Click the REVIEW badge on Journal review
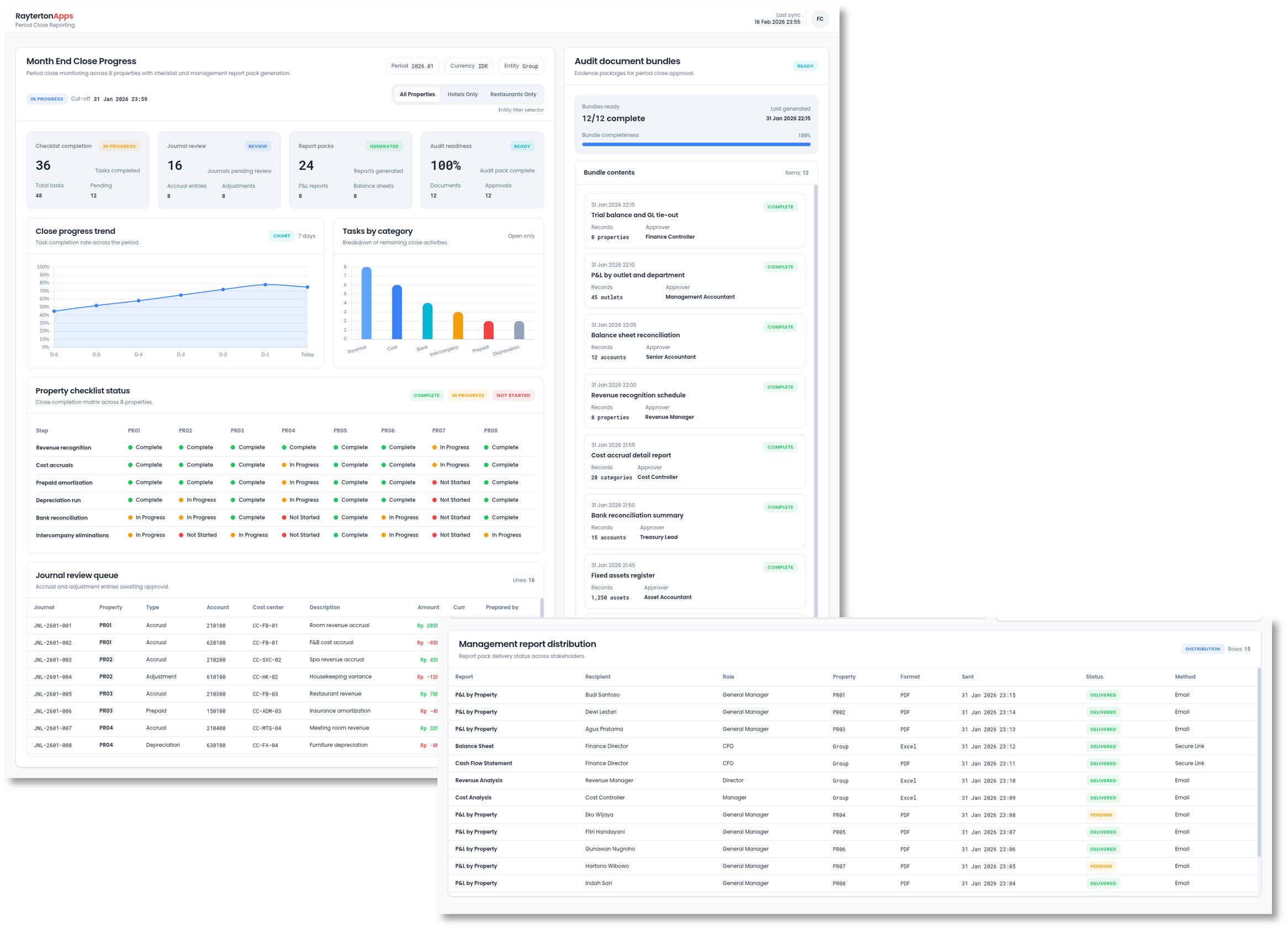The height and width of the screenshot is (930, 1288). [x=258, y=146]
